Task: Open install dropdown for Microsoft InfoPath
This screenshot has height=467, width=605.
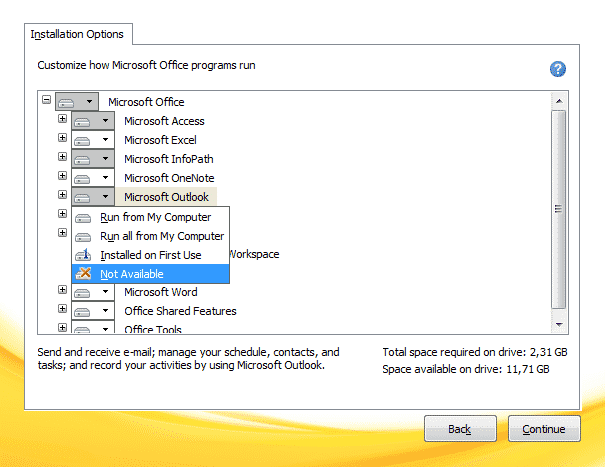Action: (93, 159)
